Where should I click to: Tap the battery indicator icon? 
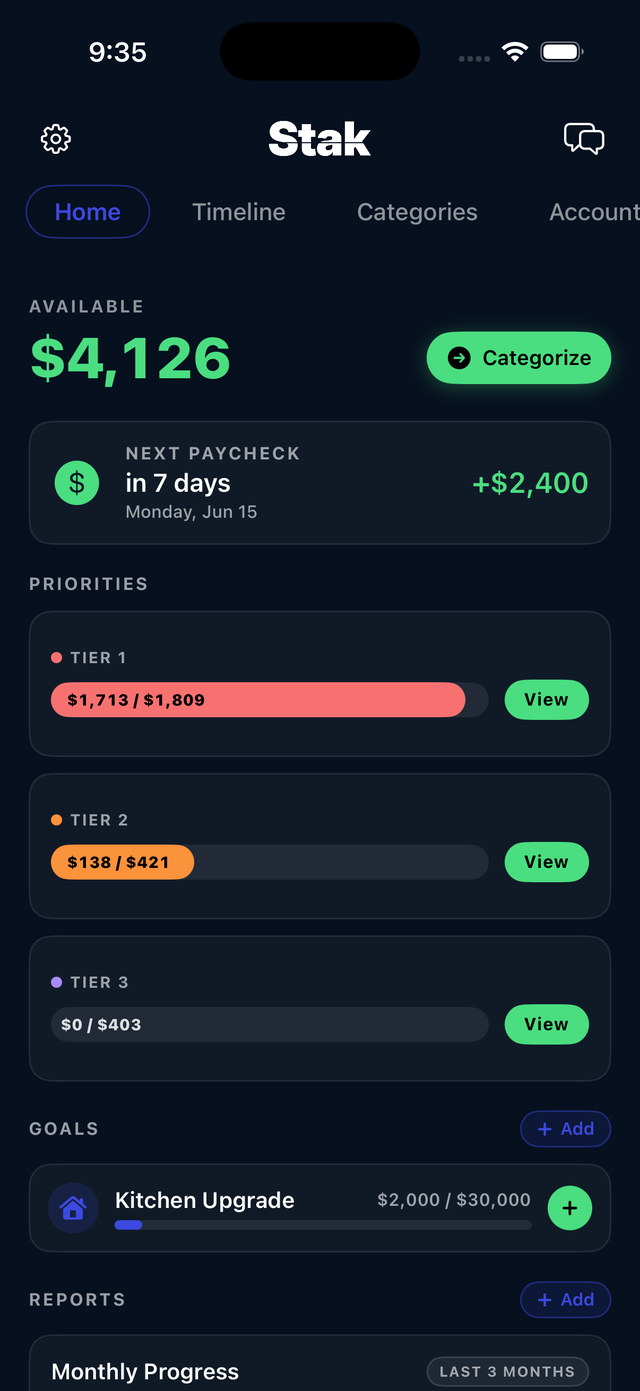(562, 52)
